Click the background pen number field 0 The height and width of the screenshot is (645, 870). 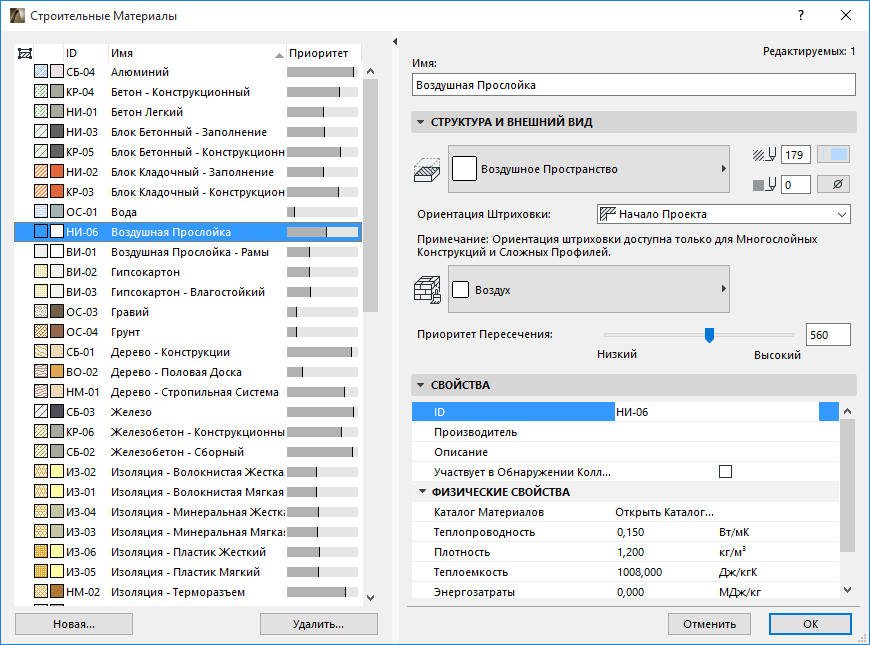pos(796,184)
